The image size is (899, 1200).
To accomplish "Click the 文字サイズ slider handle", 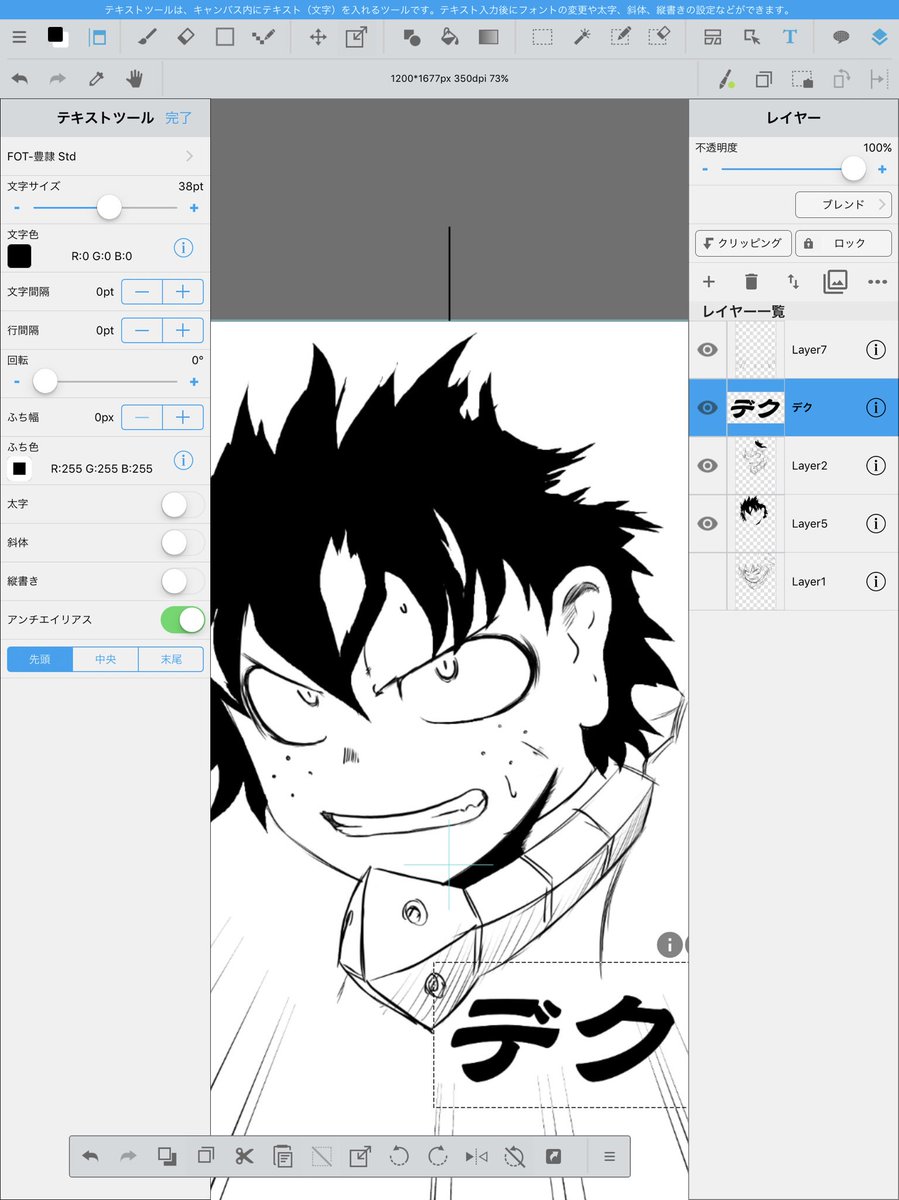I will pos(109,208).
